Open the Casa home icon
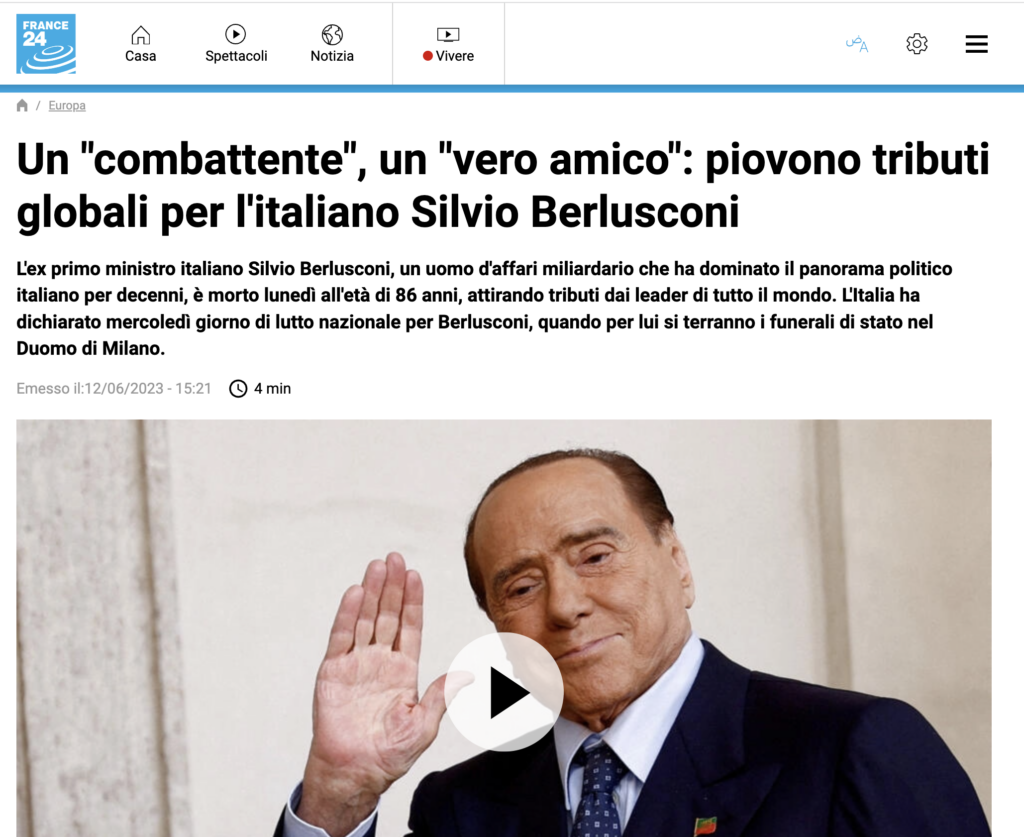 pos(140,35)
